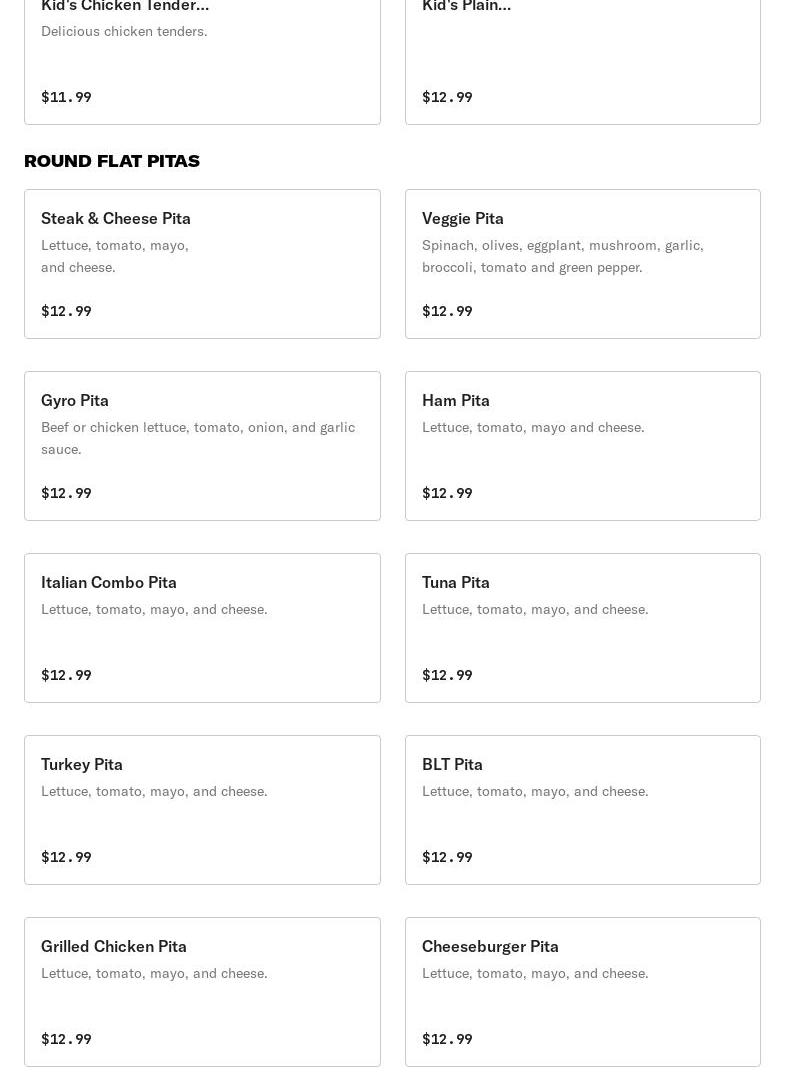Choose the Cheeseburger Pita item
785x1090 pixels.
coord(583,993)
